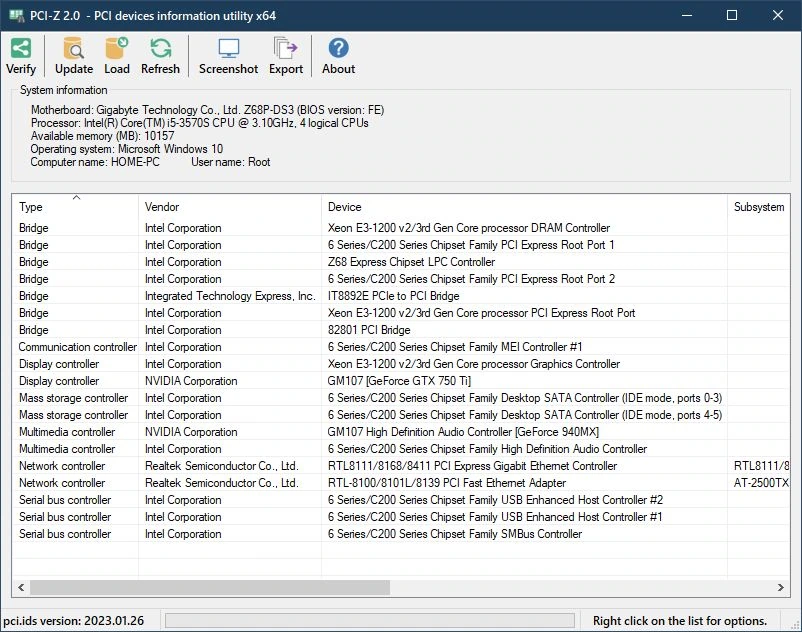802x632 pixels.
Task: Click the Motherboard Gigabyte Z68P-DS3 info line
Action: (x=207, y=109)
